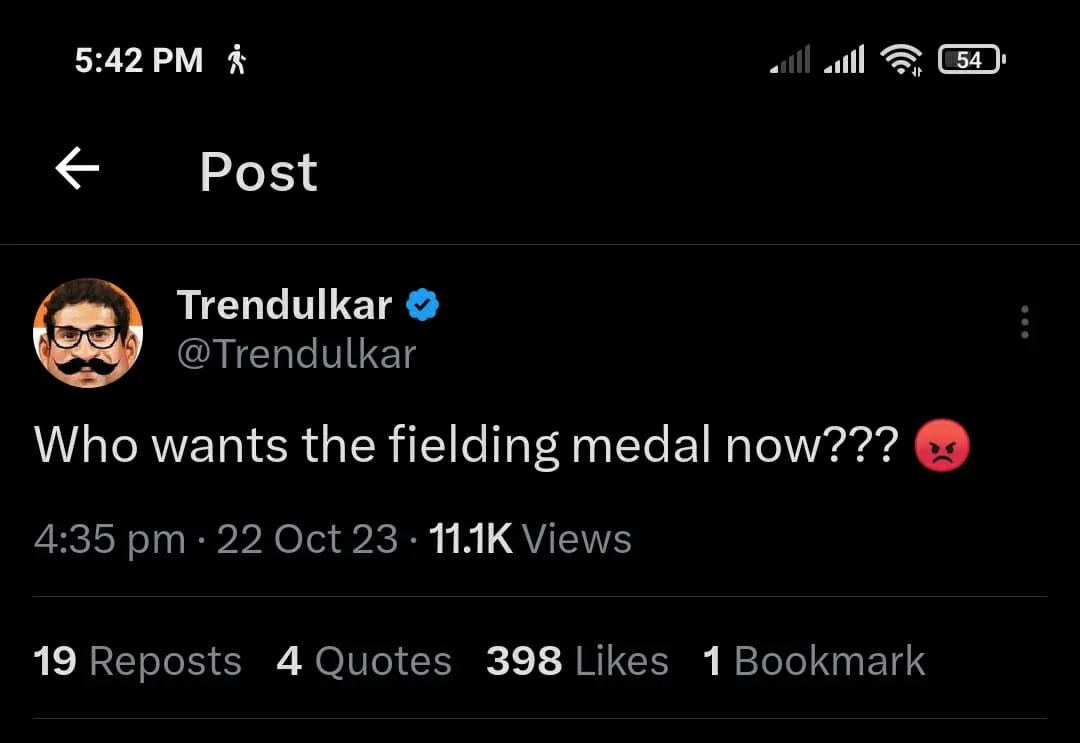Screen dimensions: 1080x743
Task: Open the @Trendulkar handle link
Action: [x=296, y=353]
